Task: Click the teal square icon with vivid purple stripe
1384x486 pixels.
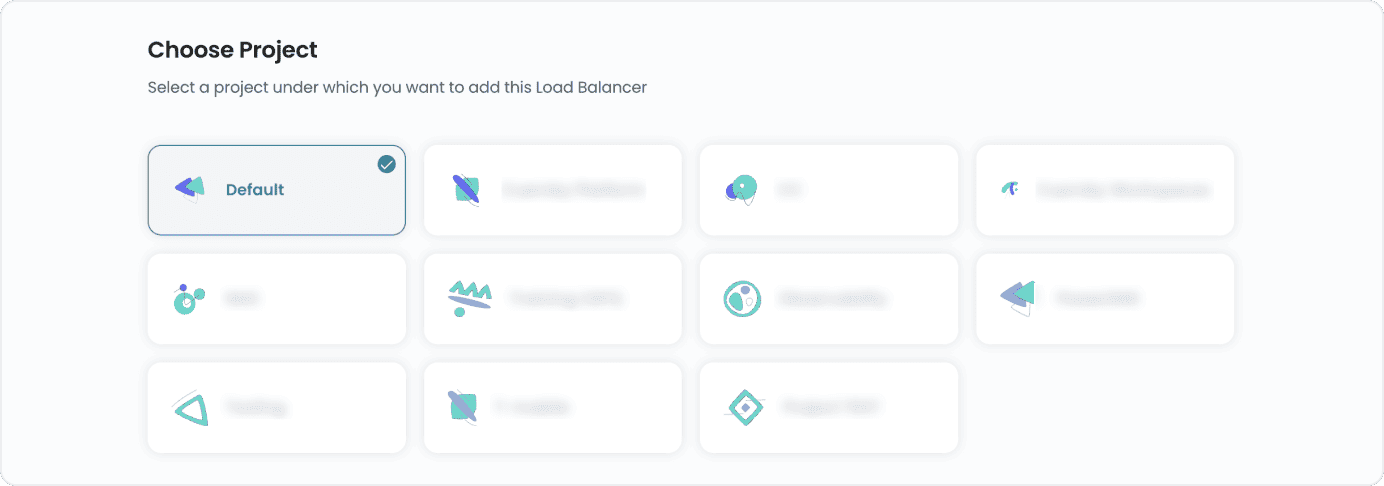Action: pyautogui.click(x=465, y=189)
